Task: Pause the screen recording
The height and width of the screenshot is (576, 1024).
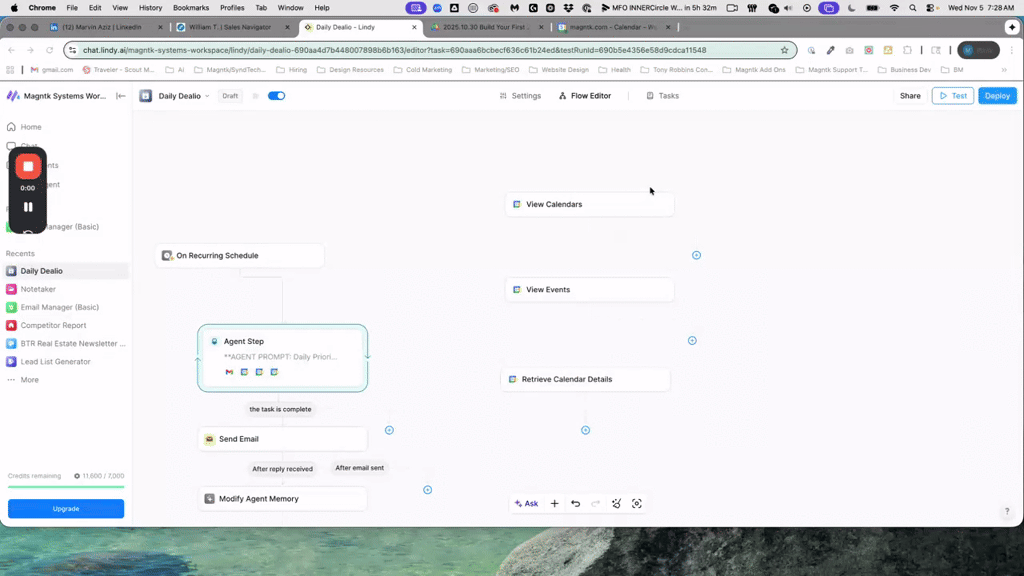Action: tap(28, 207)
